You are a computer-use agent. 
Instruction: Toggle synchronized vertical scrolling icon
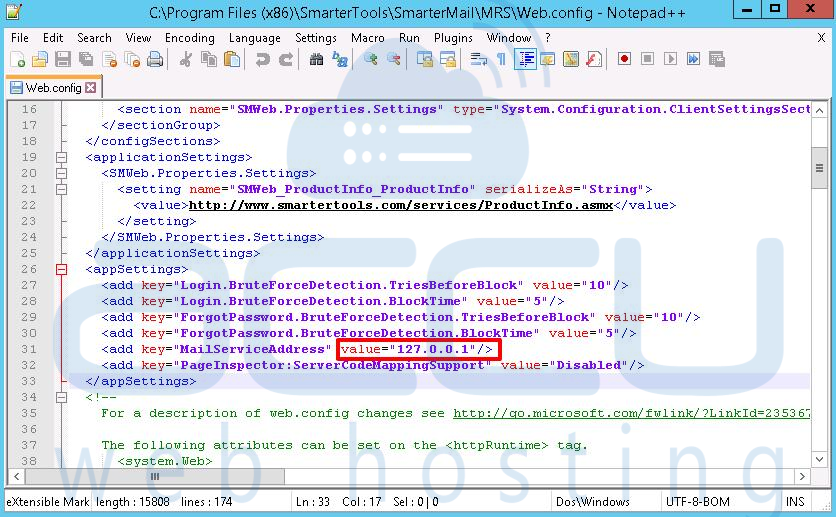[424, 59]
